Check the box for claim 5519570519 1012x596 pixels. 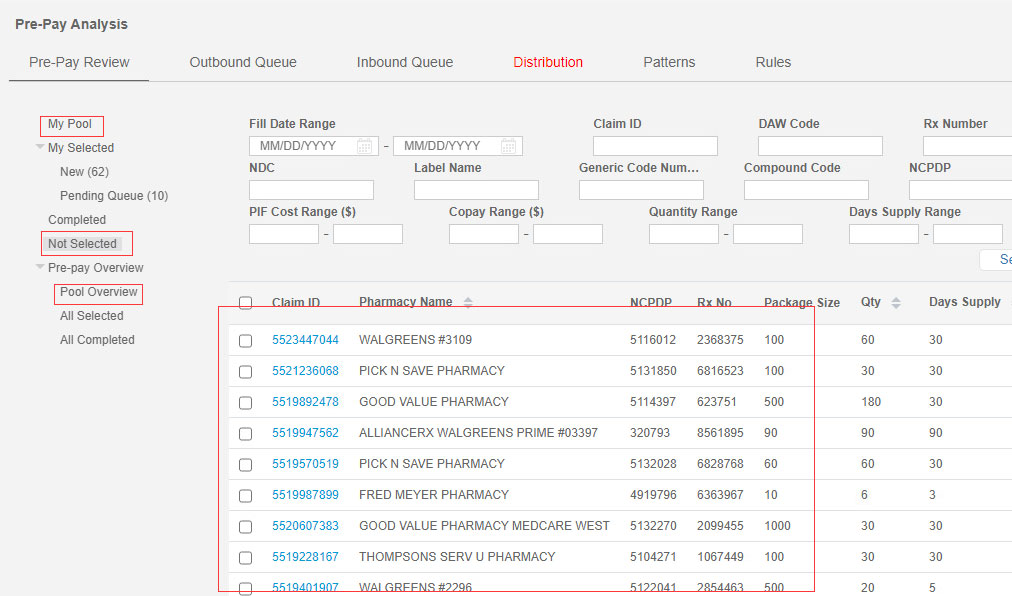[x=245, y=464]
